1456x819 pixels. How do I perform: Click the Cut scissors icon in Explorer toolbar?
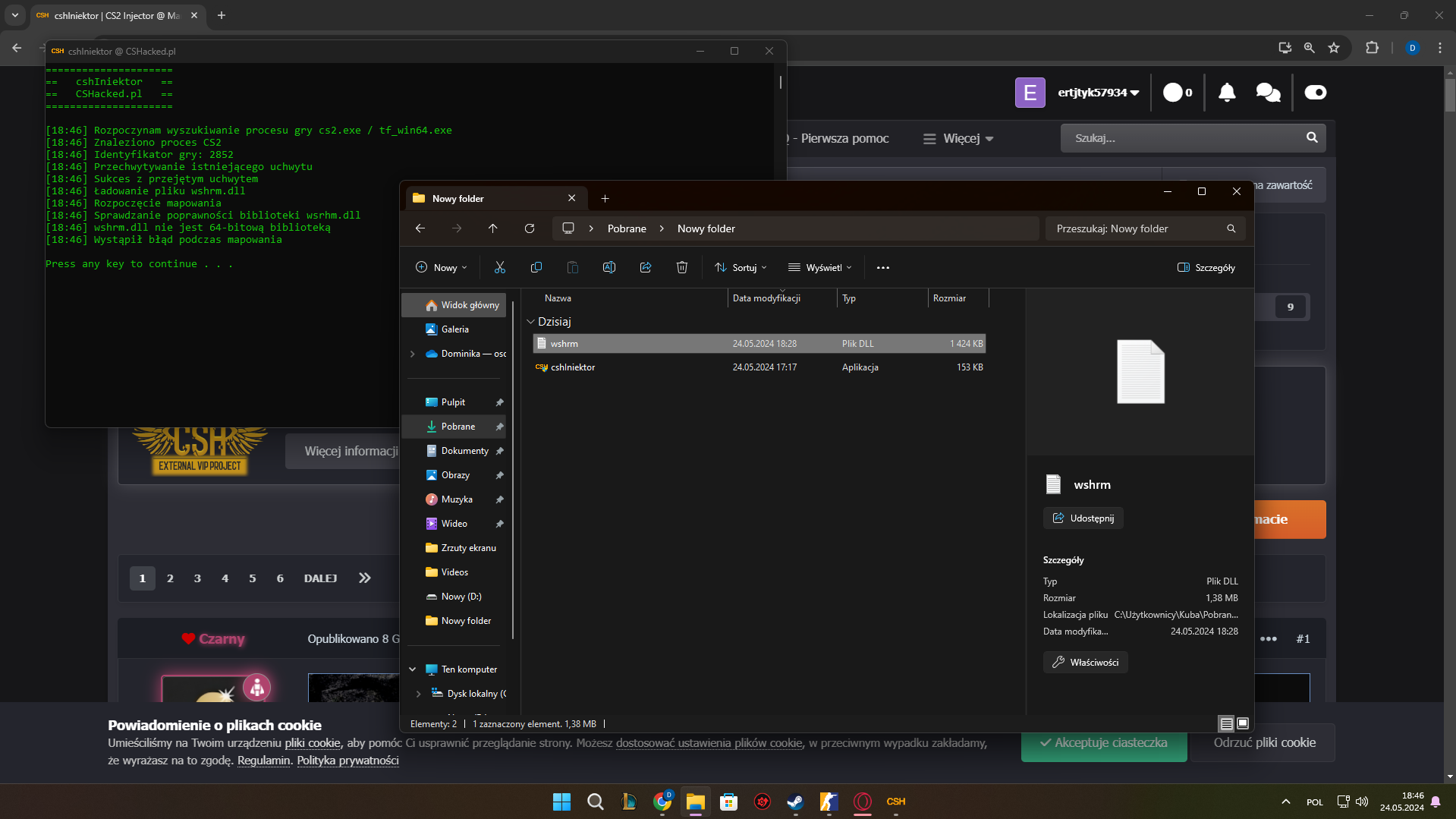tap(499, 267)
